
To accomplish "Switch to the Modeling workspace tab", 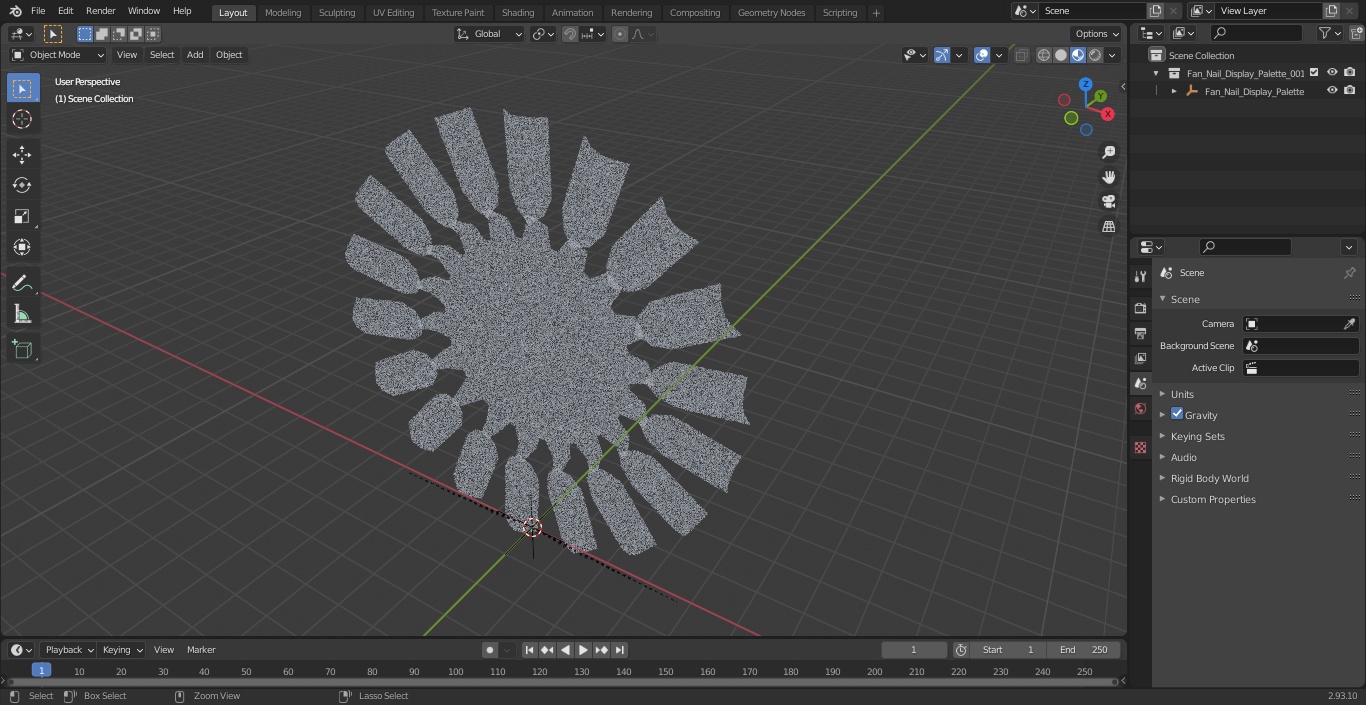I will 283,12.
